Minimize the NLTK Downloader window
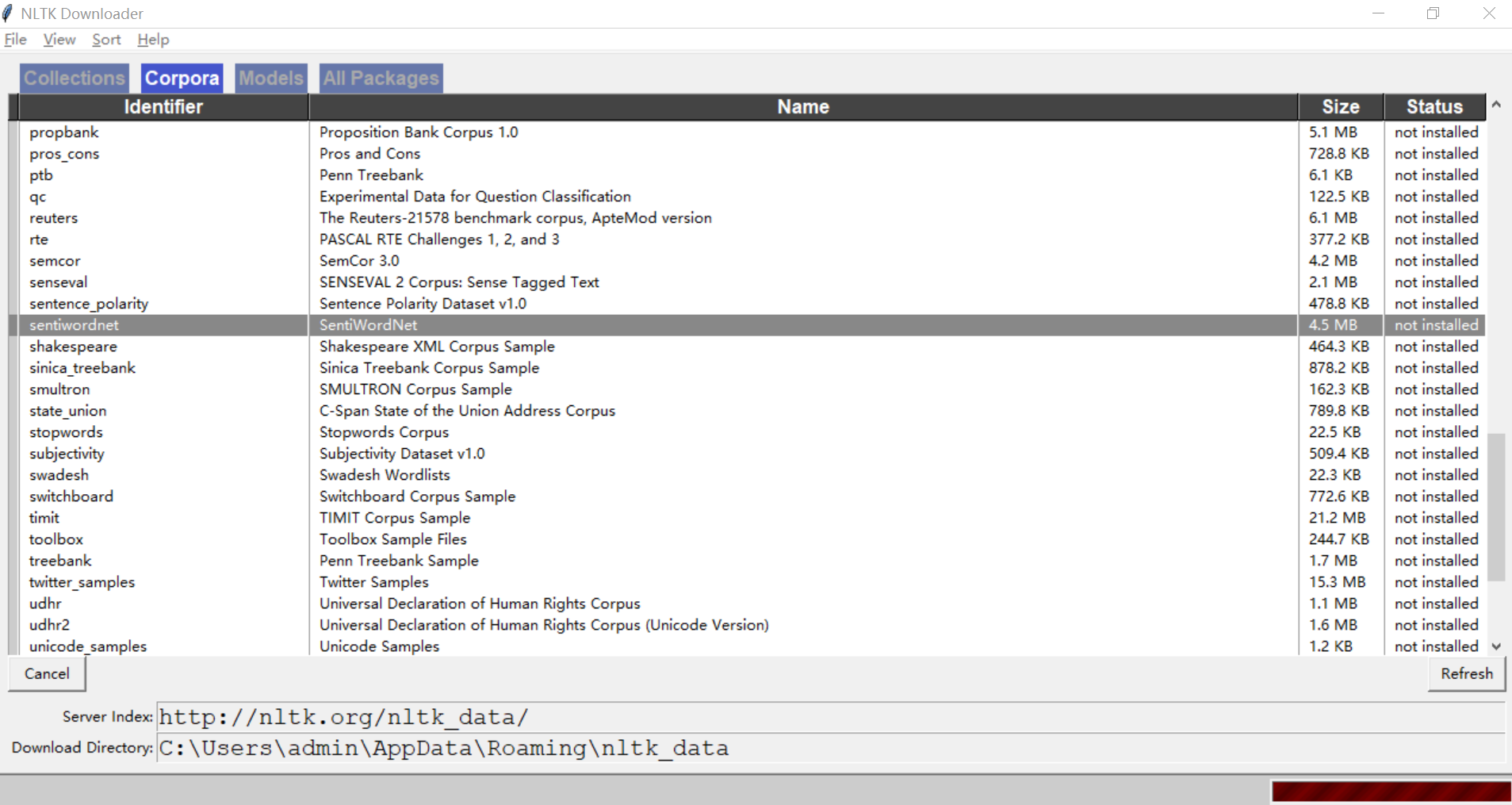This screenshot has height=805, width=1512. [x=1379, y=13]
